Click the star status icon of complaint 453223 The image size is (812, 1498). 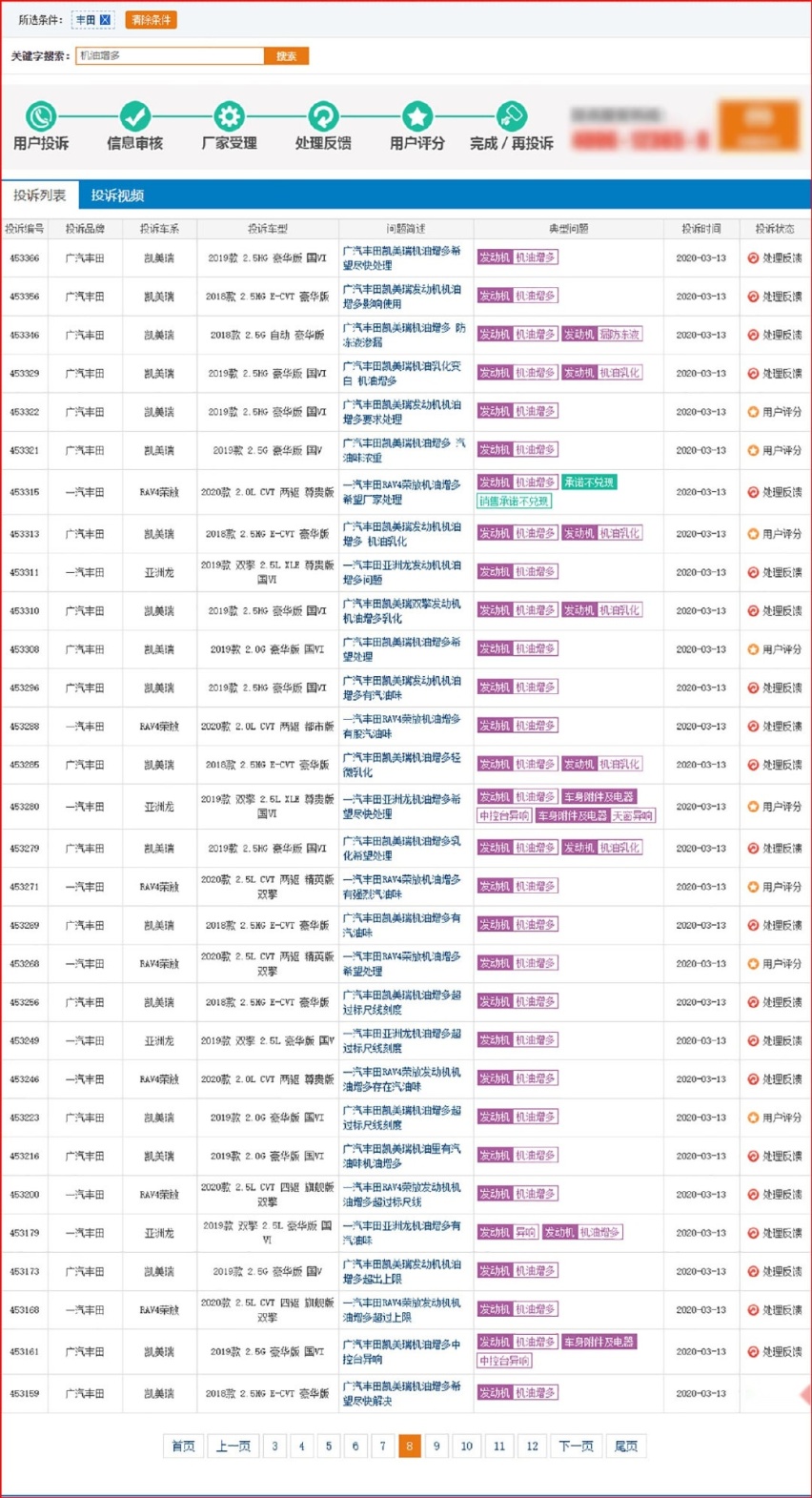click(x=753, y=1118)
